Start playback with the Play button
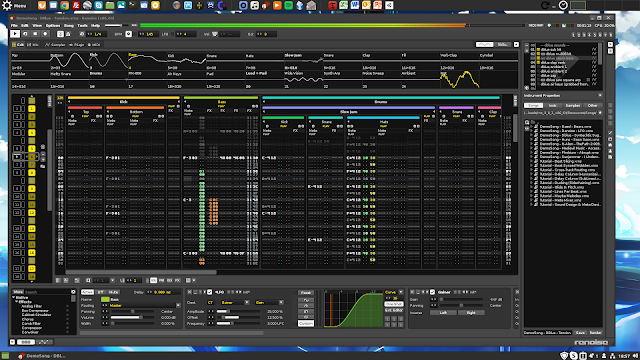The image size is (640, 360). tap(15, 34)
